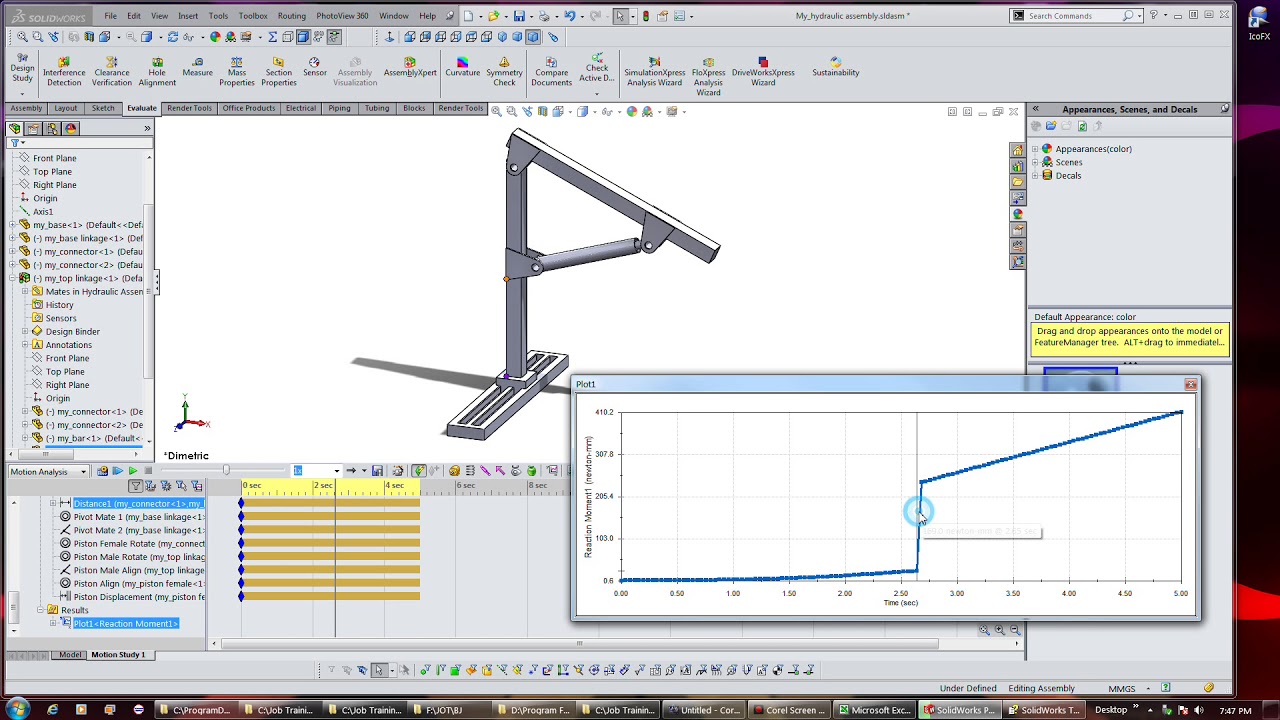Viewport: 1280px width, 720px height.
Task: Expand the Scenes tree node
Action: [1036, 162]
